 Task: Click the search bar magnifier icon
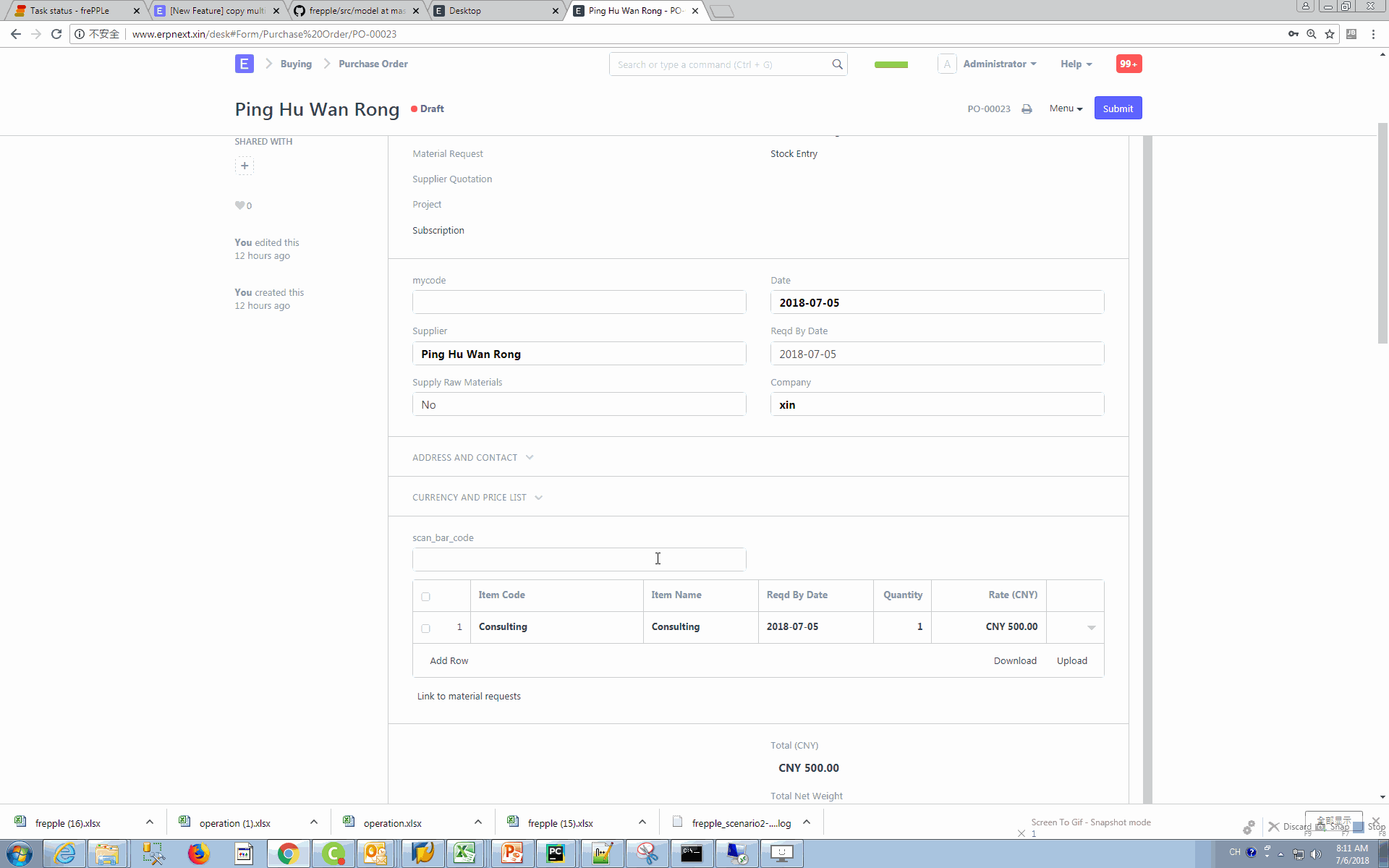click(836, 63)
